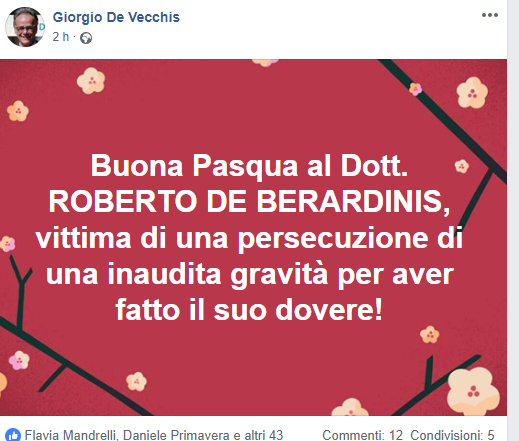Click the small pink flower on the upper-right branch
The width and height of the screenshot is (519, 441).
click(415, 89)
